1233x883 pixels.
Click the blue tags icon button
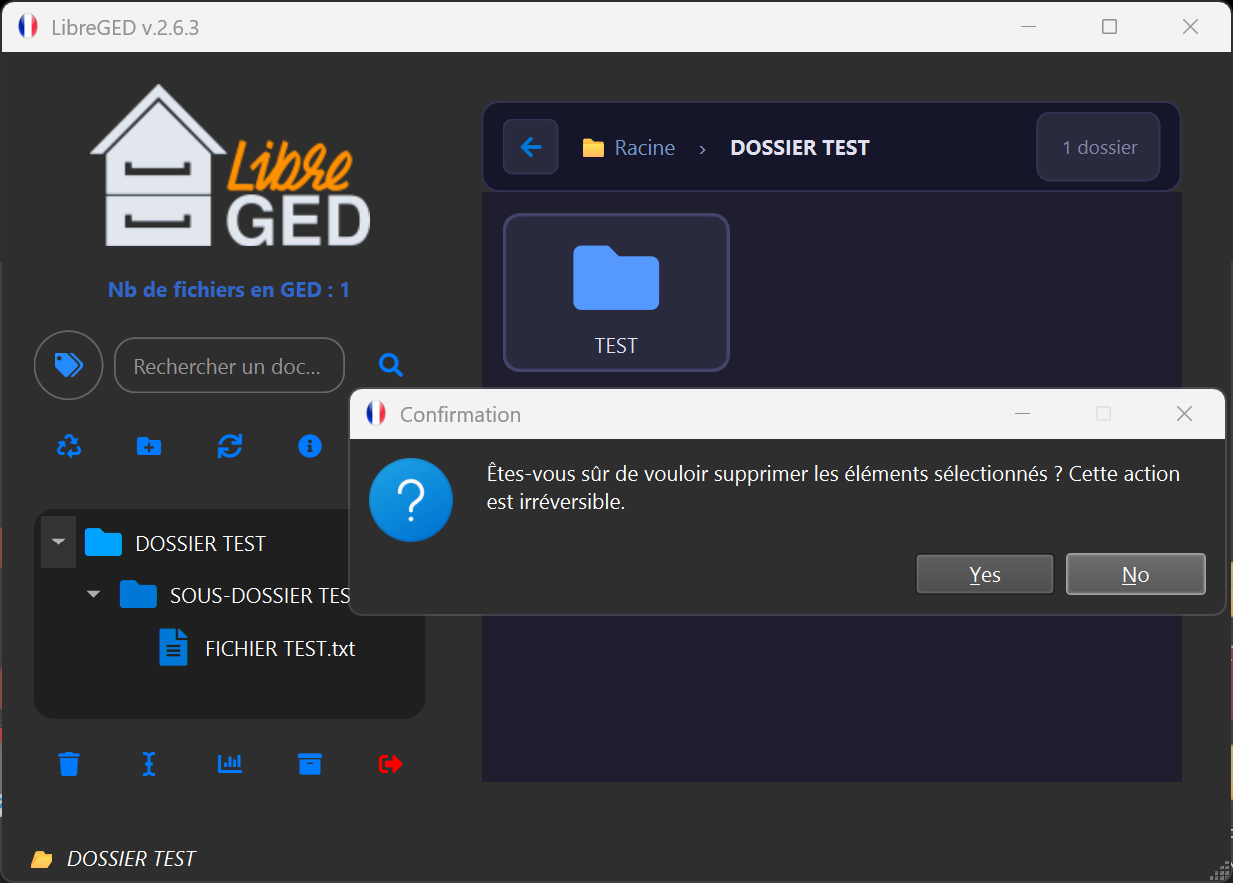point(68,366)
